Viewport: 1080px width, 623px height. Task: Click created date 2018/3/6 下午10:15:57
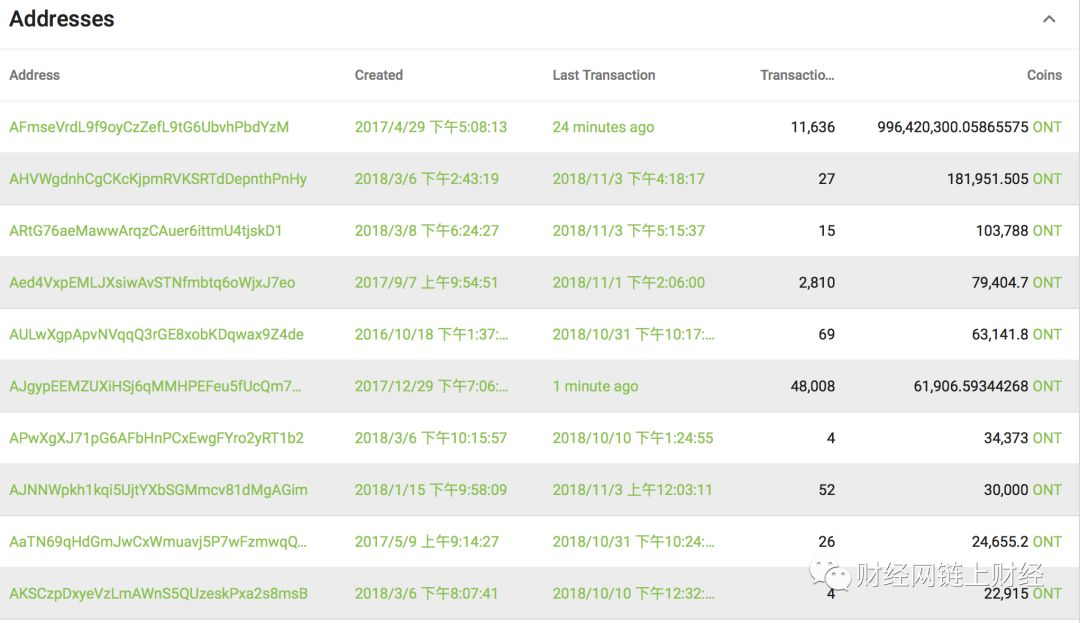tap(430, 438)
